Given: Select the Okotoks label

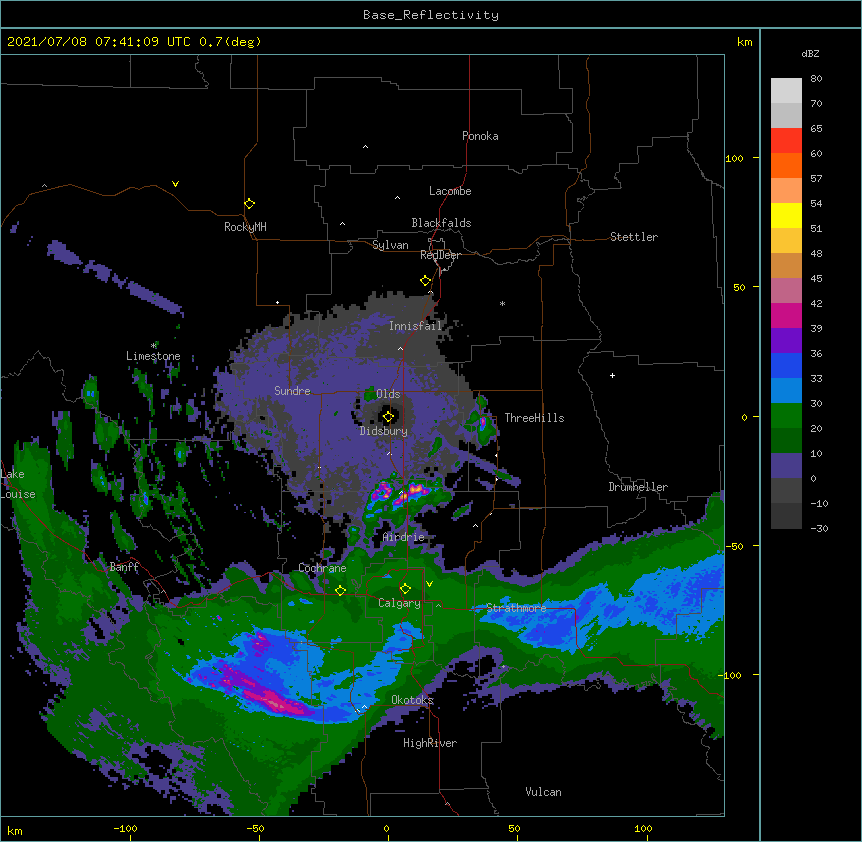Looking at the screenshot, I should [x=412, y=700].
